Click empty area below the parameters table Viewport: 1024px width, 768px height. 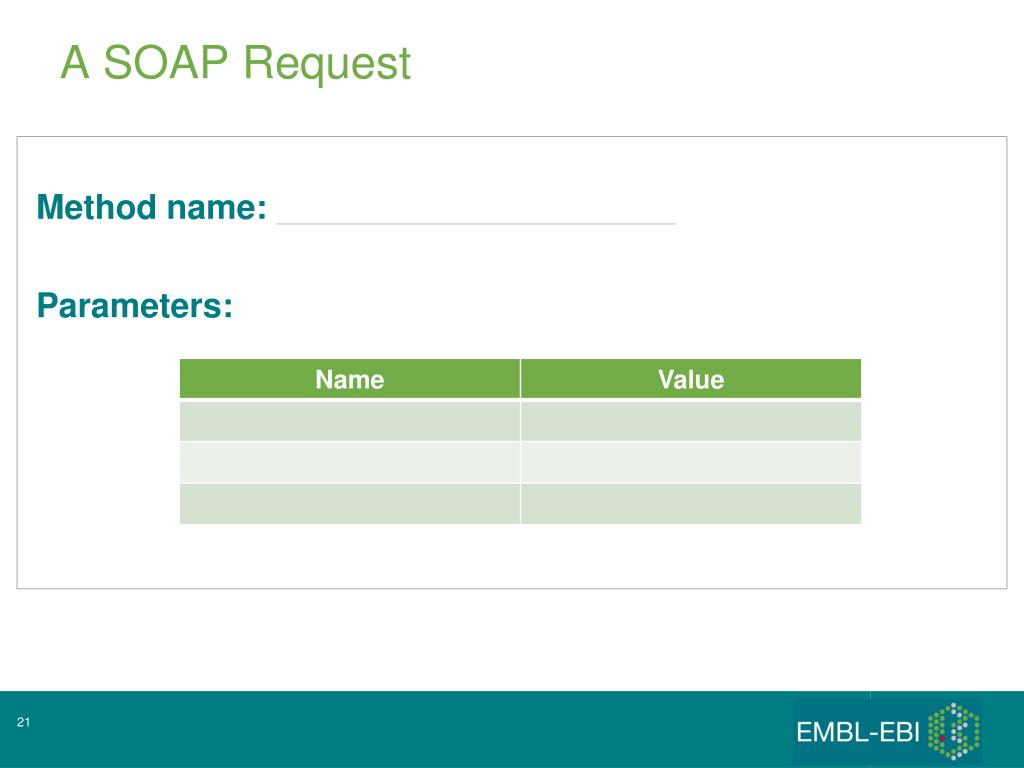tap(512, 556)
